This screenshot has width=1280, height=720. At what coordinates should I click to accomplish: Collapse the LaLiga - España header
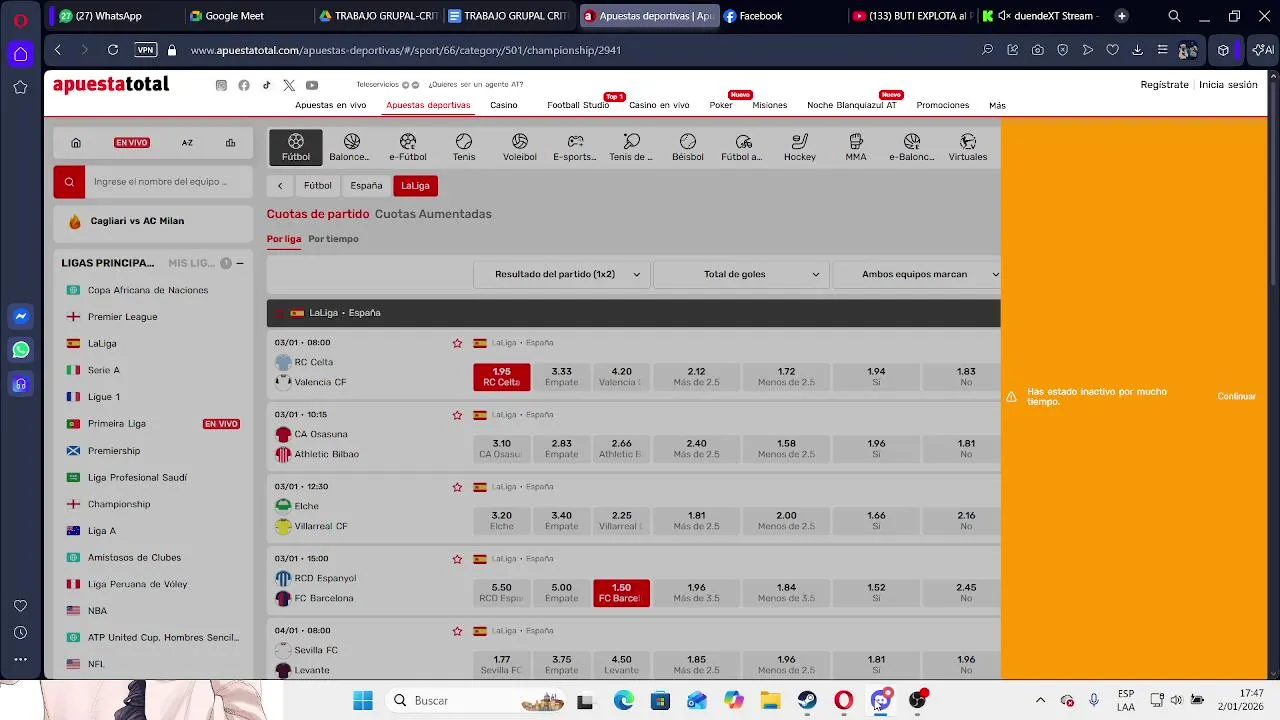click(x=633, y=313)
